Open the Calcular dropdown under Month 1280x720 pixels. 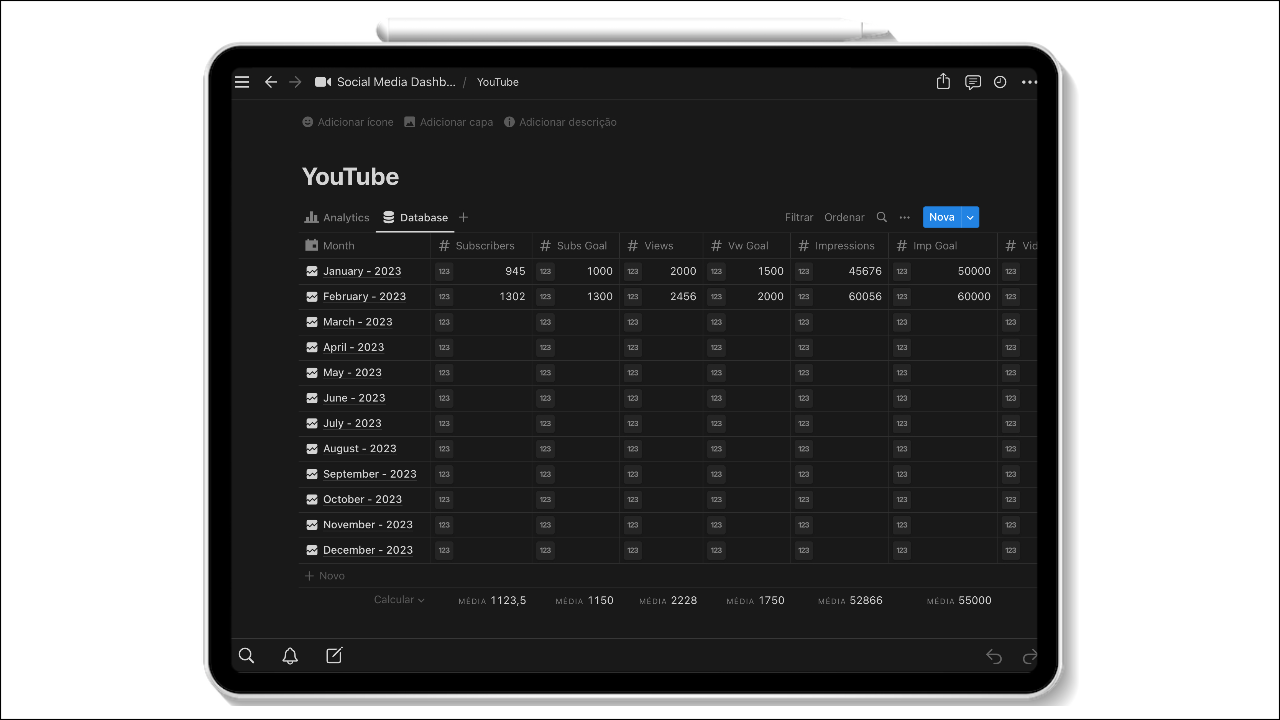[399, 600]
